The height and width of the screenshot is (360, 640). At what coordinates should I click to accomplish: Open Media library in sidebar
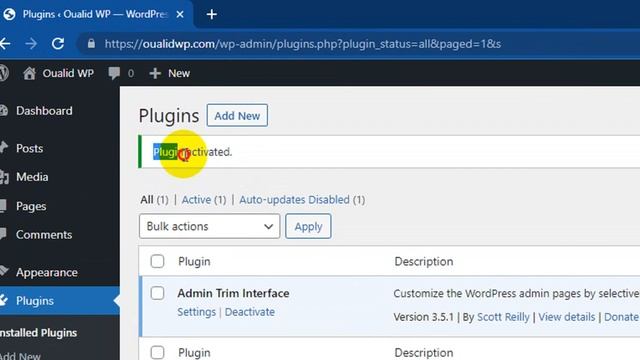[32, 177]
